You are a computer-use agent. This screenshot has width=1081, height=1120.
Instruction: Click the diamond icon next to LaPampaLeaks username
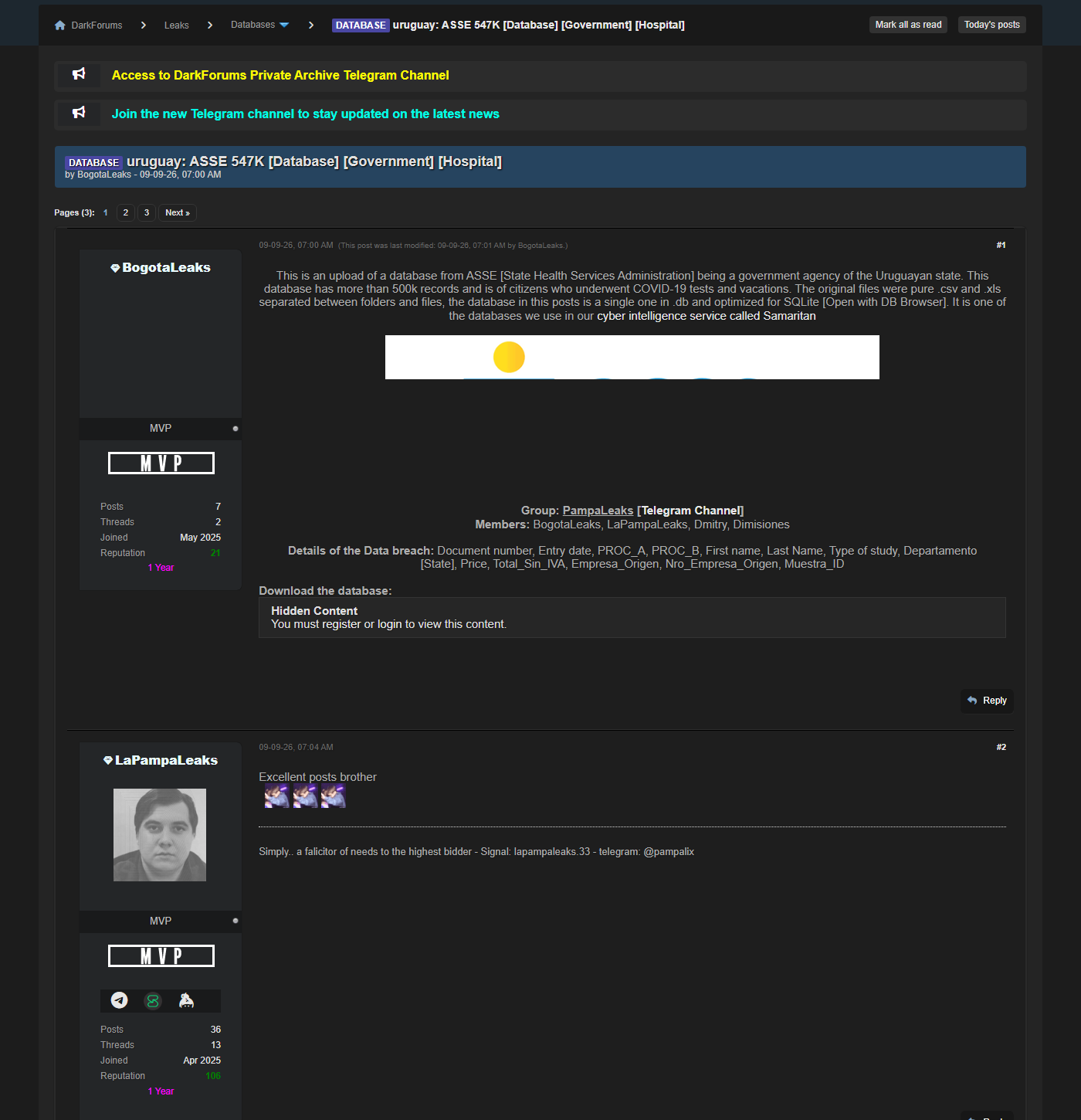click(108, 760)
